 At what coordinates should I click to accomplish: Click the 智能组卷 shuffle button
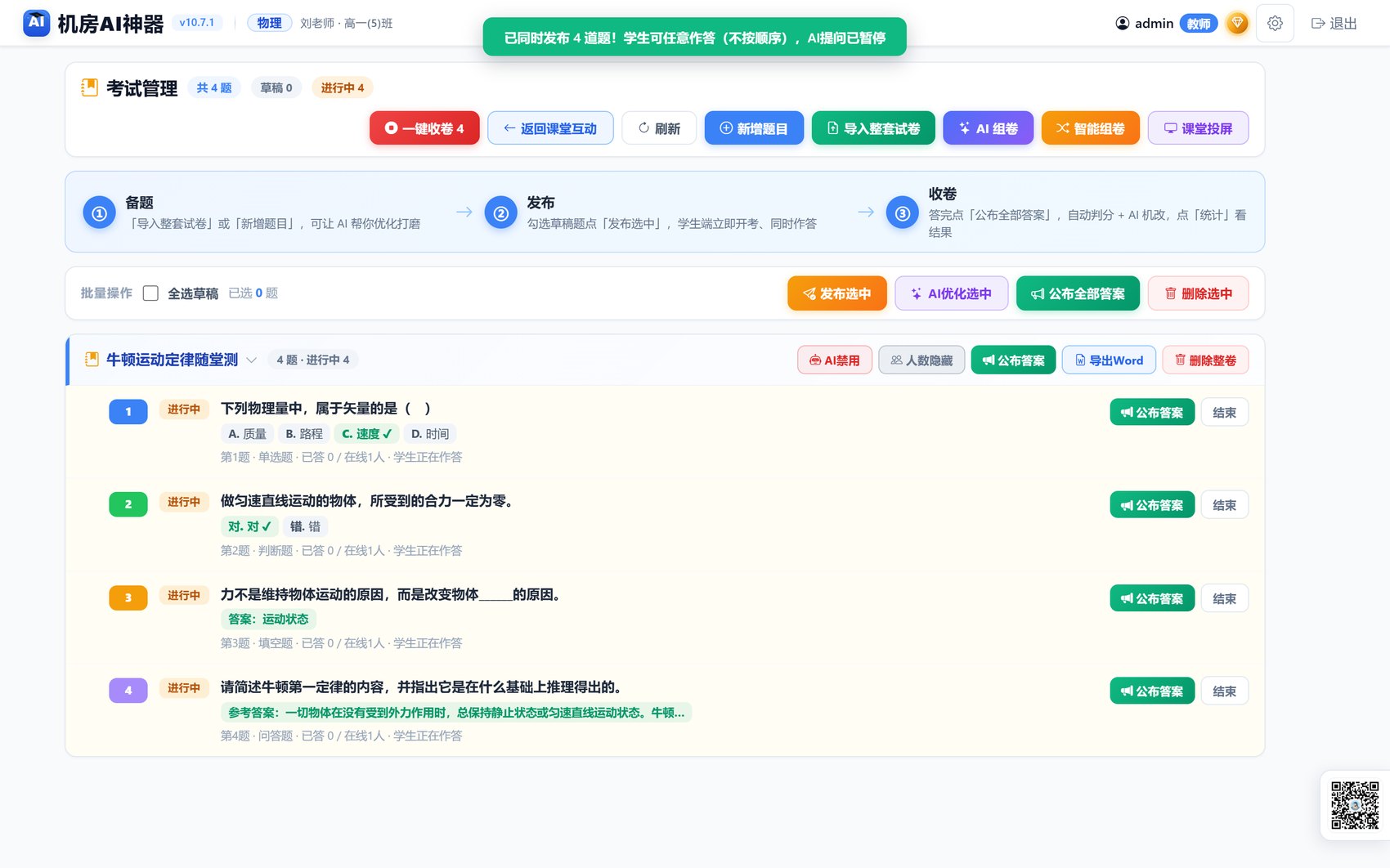click(x=1090, y=128)
